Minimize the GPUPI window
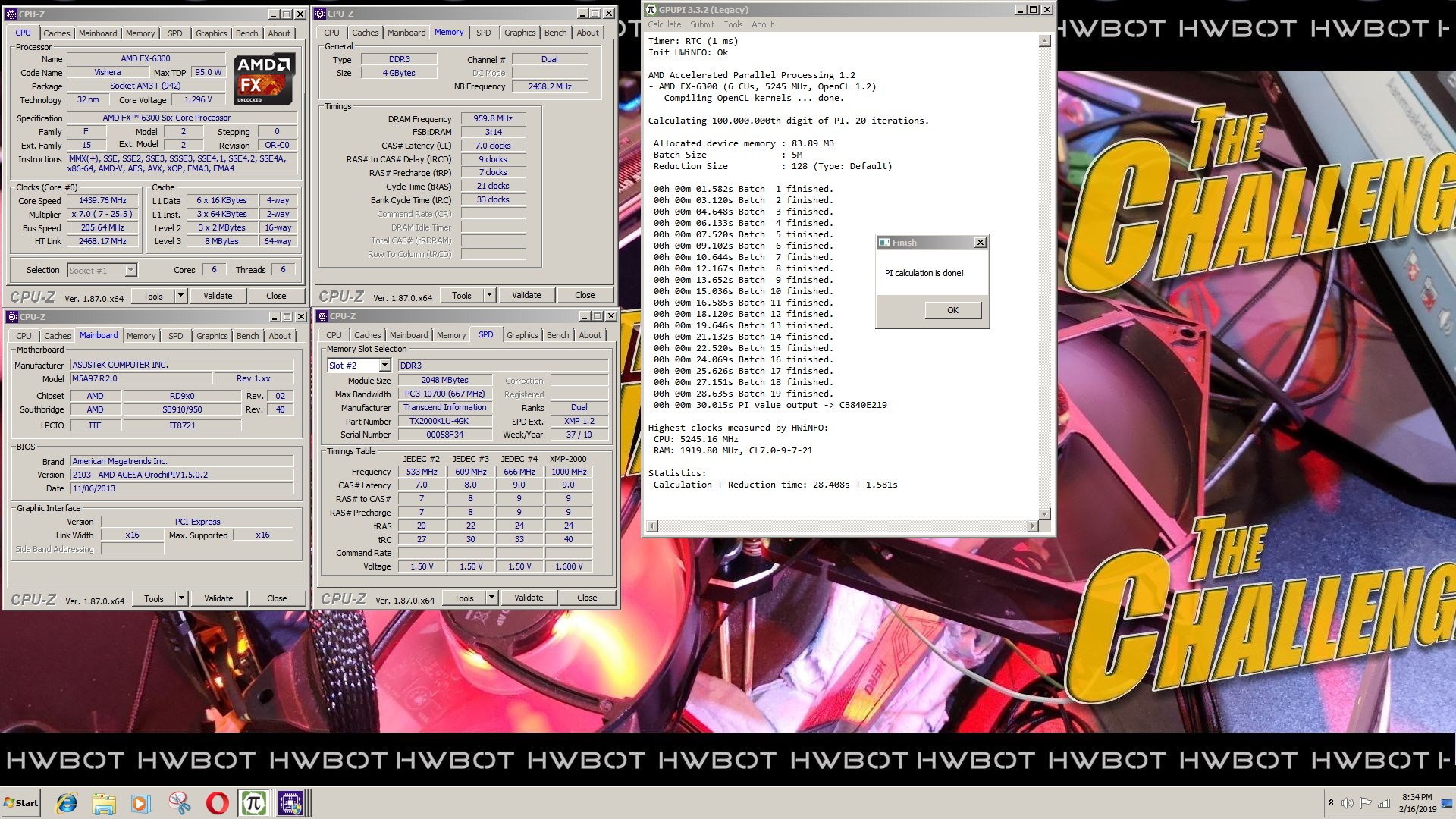Screen dimensions: 1456x819 tap(1020, 10)
